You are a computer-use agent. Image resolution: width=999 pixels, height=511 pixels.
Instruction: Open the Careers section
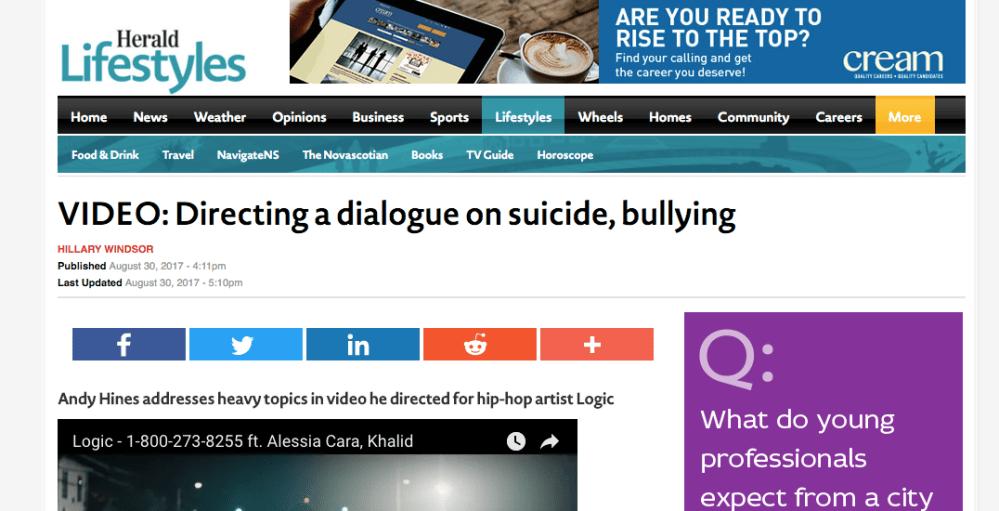(838, 117)
